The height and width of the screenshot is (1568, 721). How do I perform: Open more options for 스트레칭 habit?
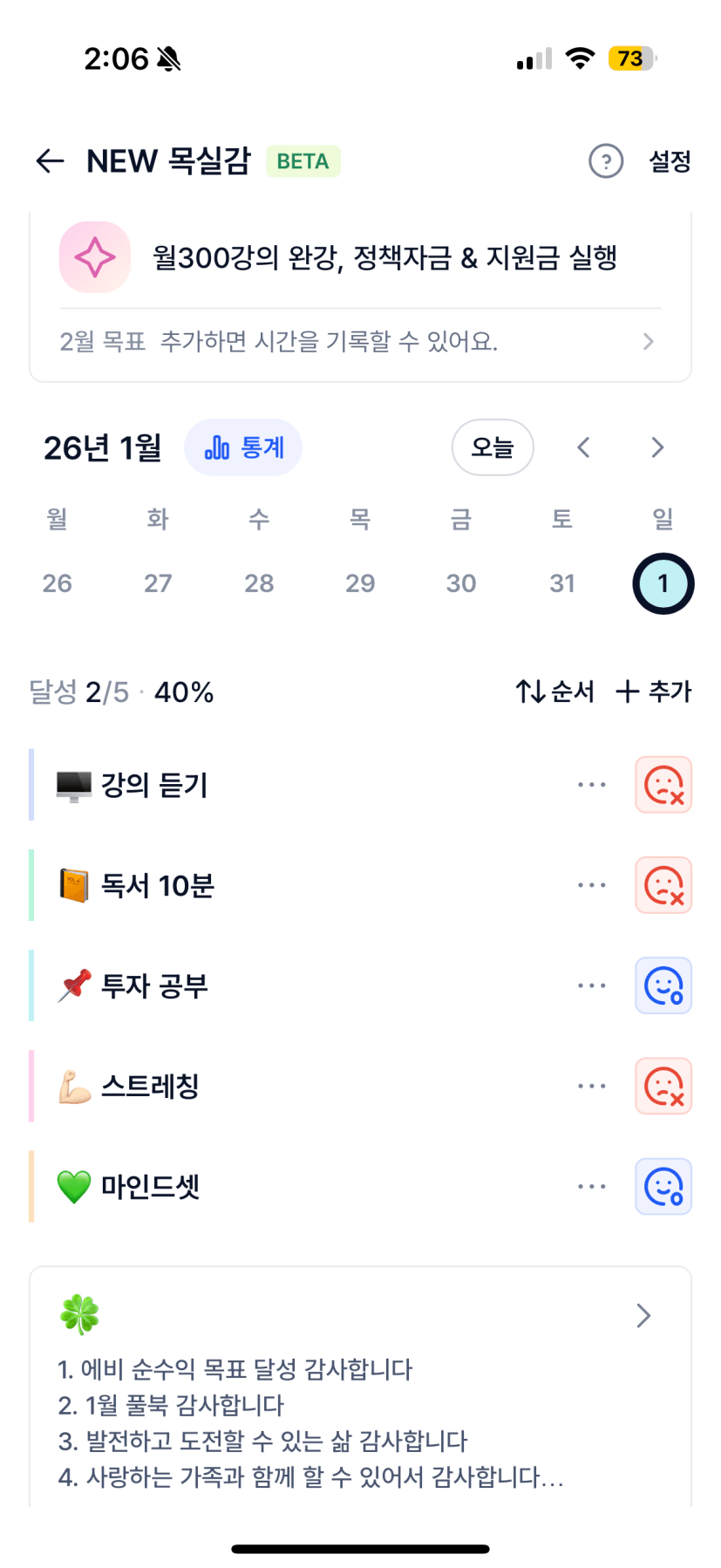591,1086
